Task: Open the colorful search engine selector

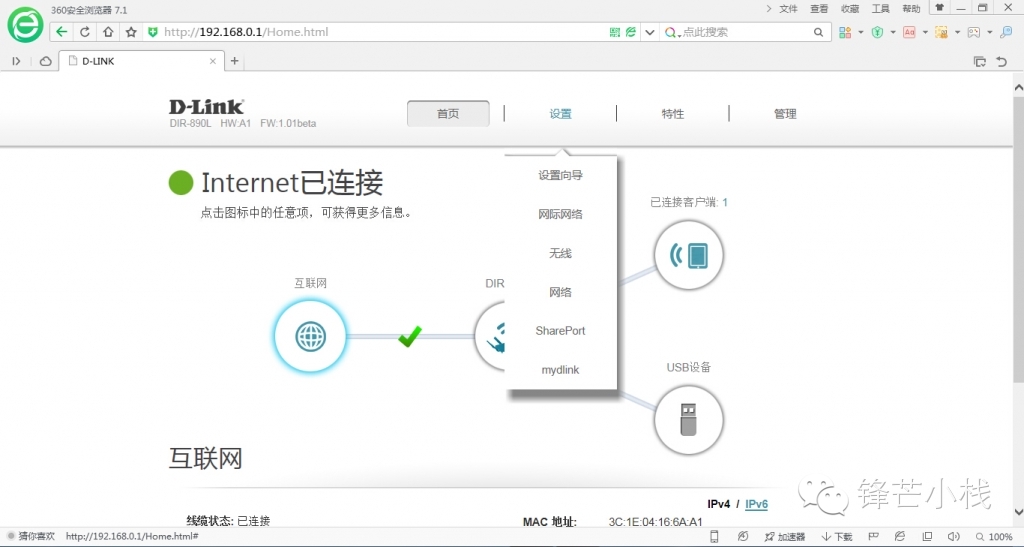Action: [x=672, y=32]
